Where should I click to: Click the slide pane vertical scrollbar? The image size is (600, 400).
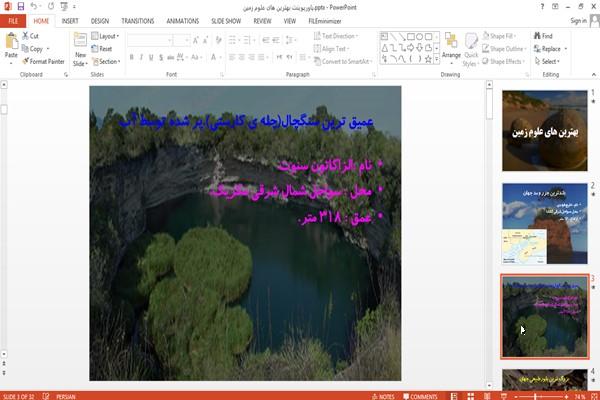pos(489,233)
